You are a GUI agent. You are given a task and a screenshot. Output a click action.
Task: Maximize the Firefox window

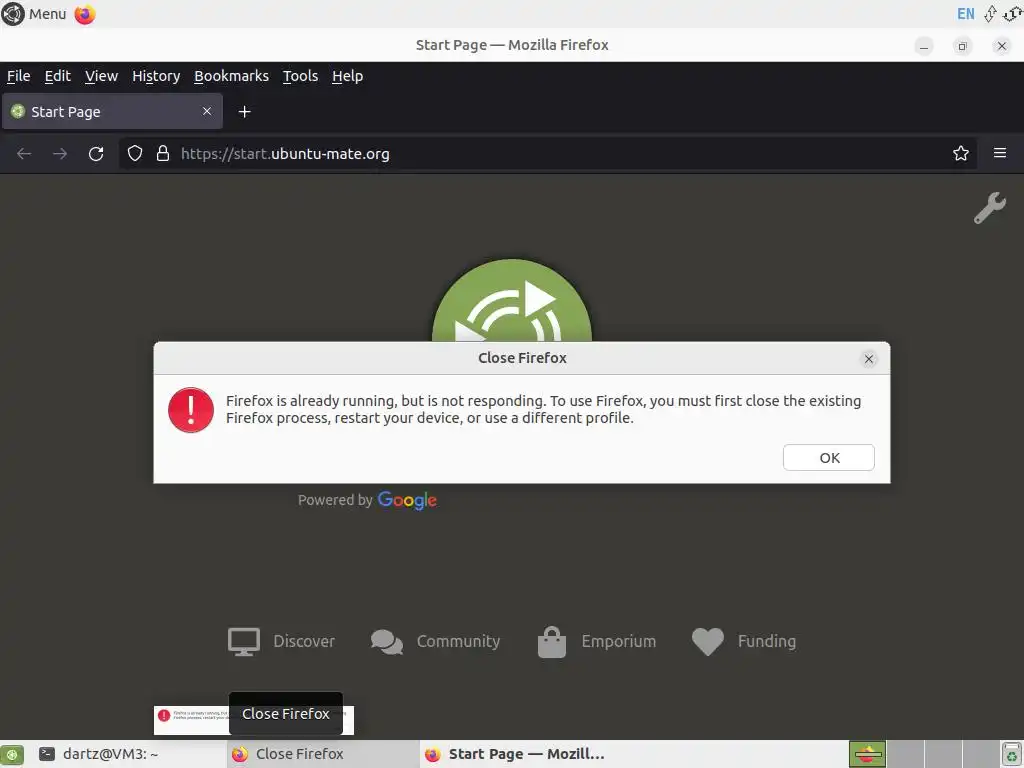(x=962, y=46)
